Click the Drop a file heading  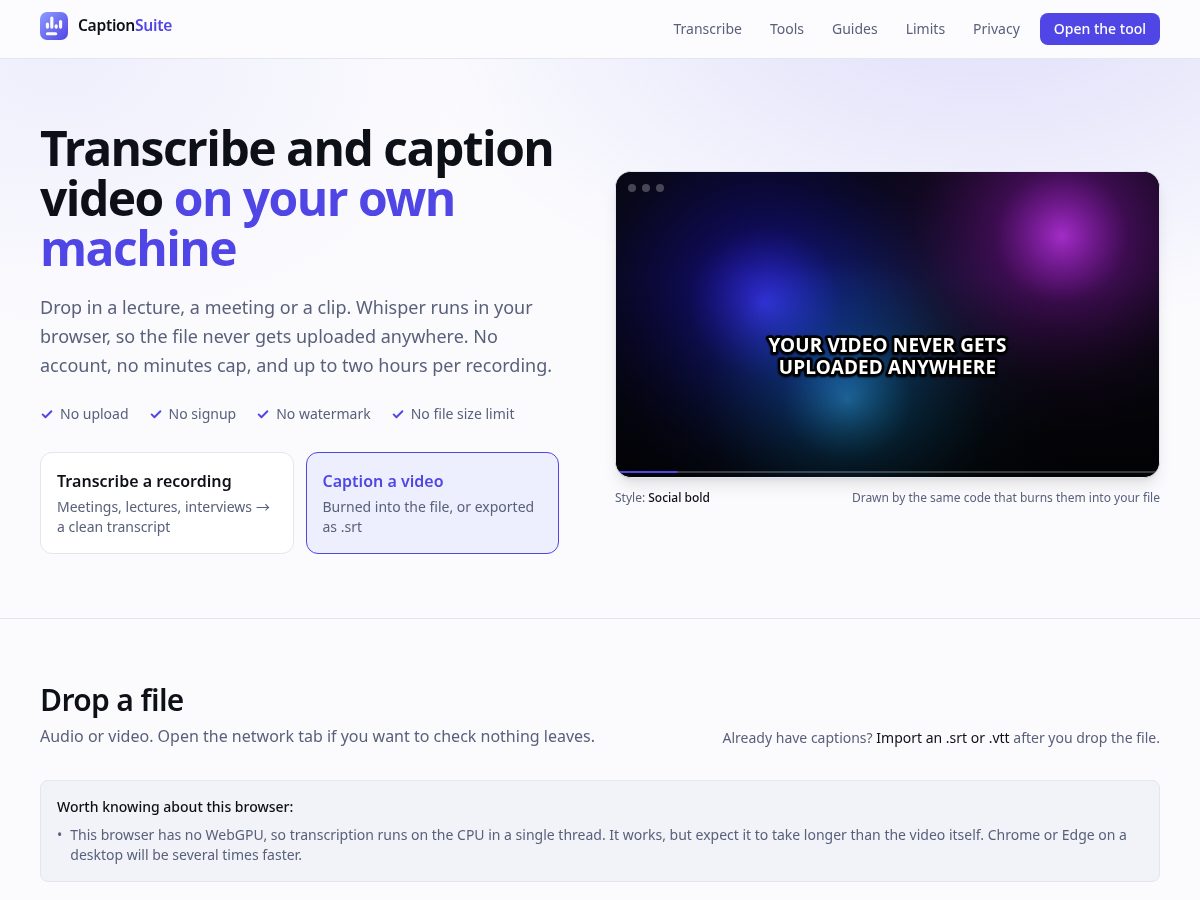coord(112,700)
